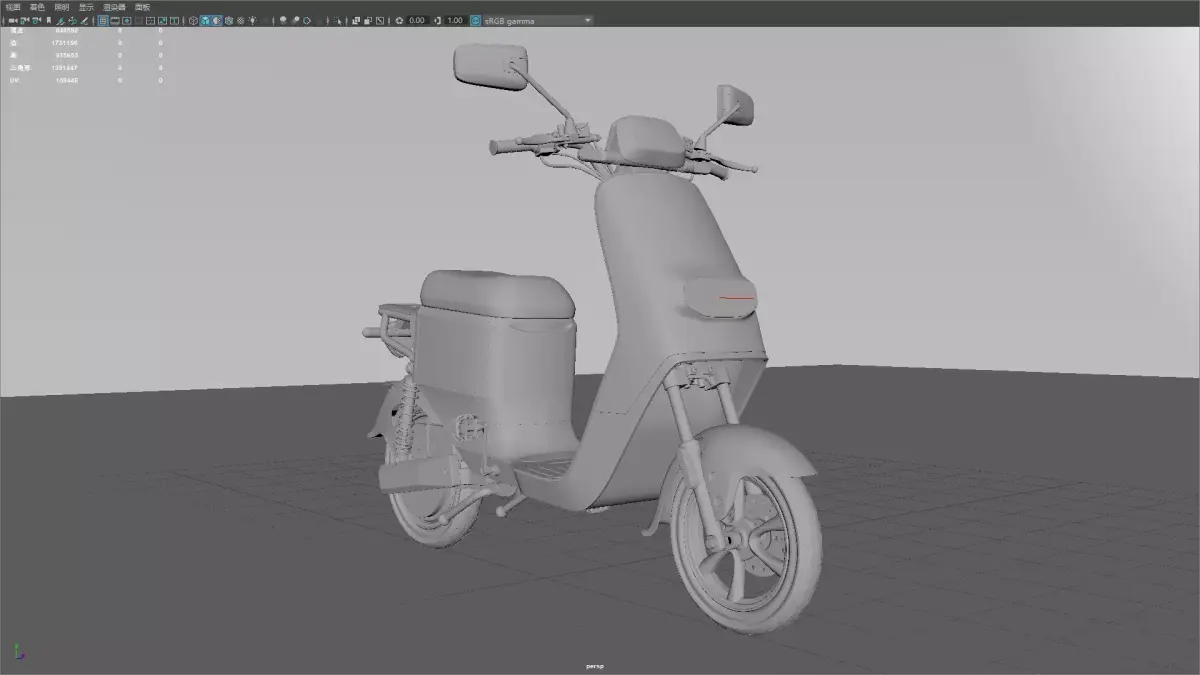Click the edge count value 1731156
1200x675 pixels.
(65, 43)
